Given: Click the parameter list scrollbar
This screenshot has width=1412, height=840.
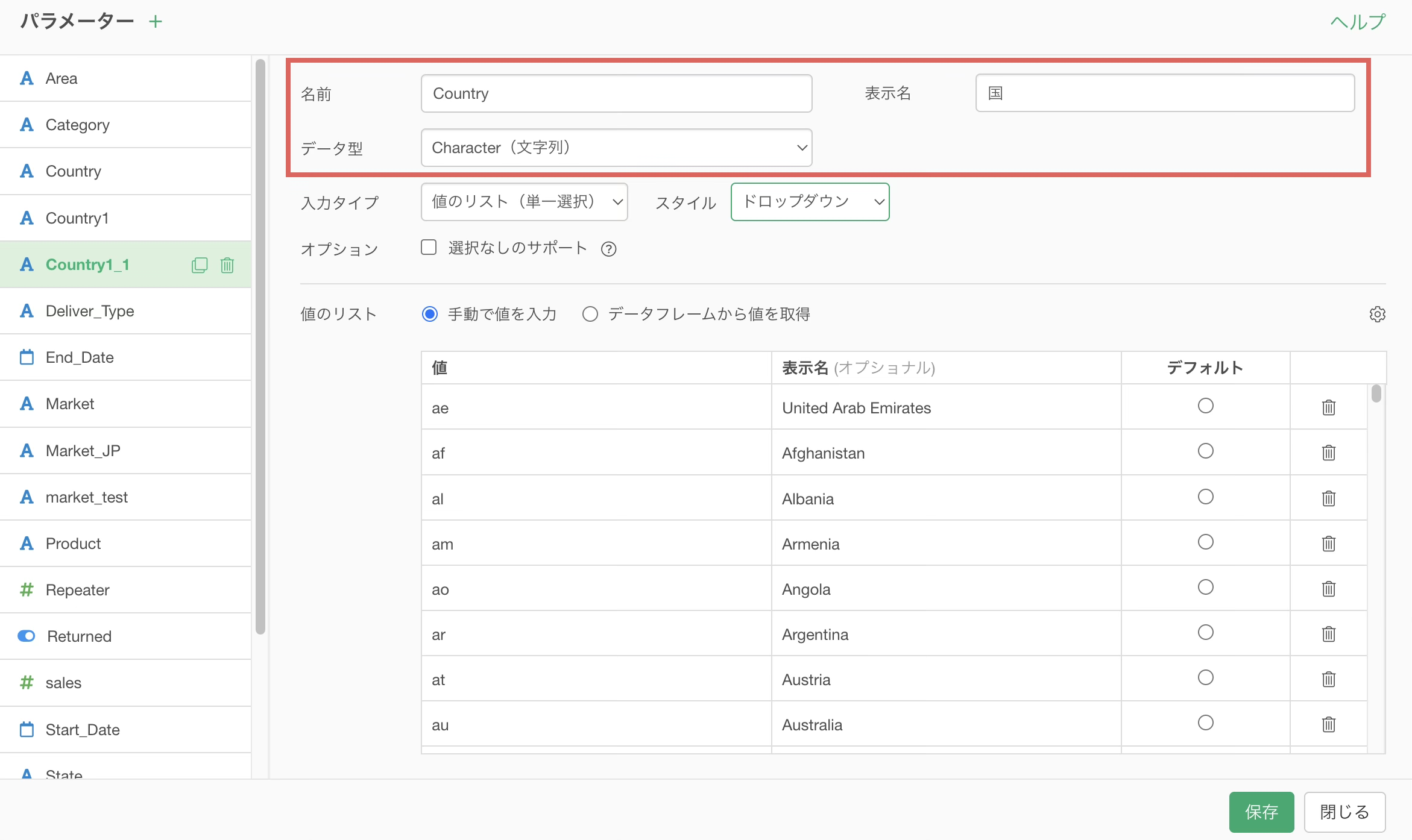Looking at the screenshot, I should 260,346.
